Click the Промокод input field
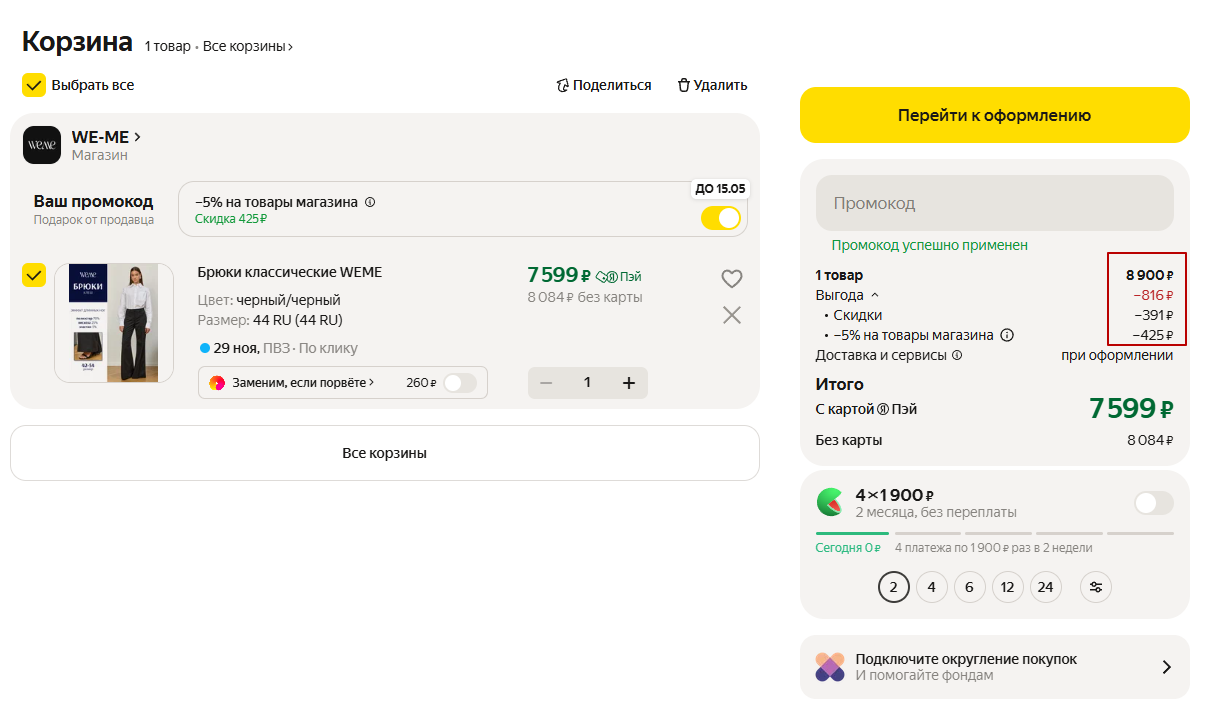This screenshot has height=721, width=1214. click(x=994, y=203)
